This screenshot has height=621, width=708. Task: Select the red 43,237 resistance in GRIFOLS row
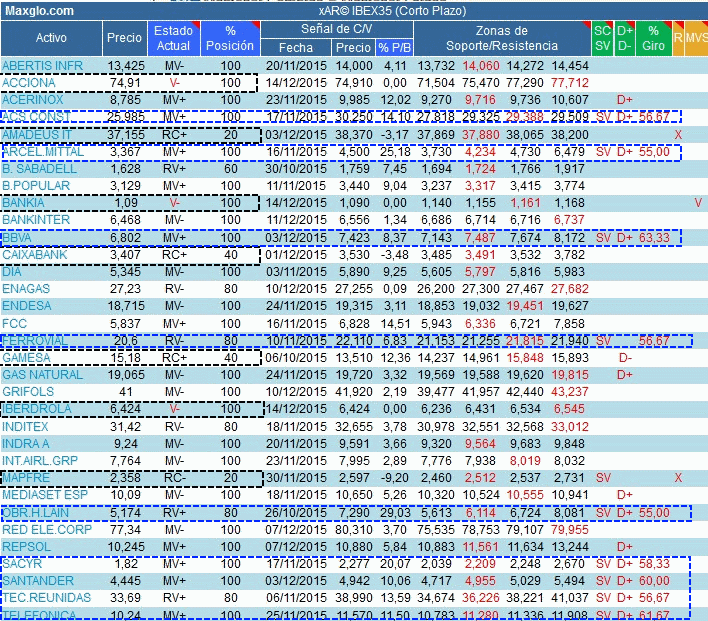coord(570,392)
